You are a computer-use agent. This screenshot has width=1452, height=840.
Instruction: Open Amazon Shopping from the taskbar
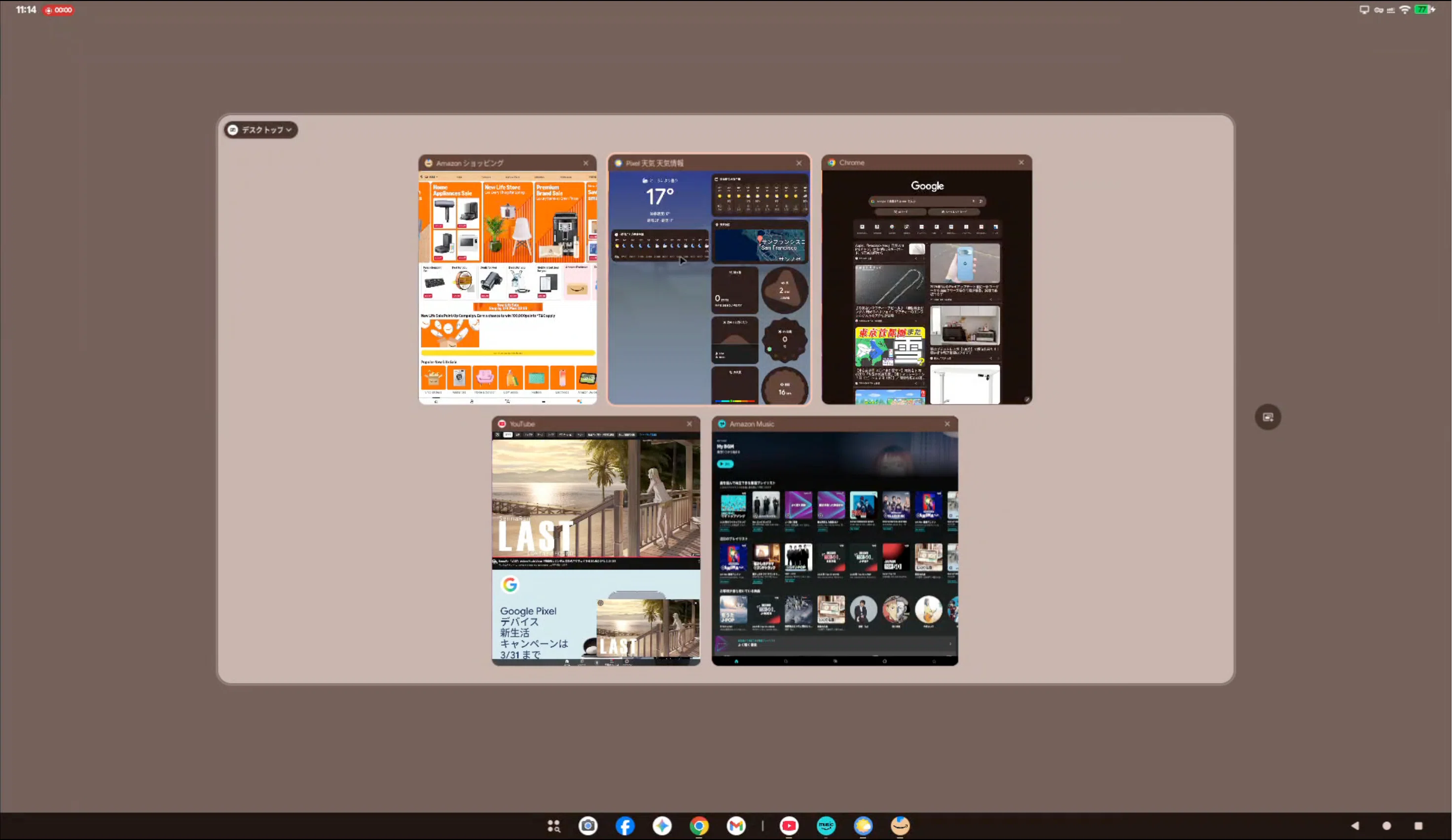point(900,826)
